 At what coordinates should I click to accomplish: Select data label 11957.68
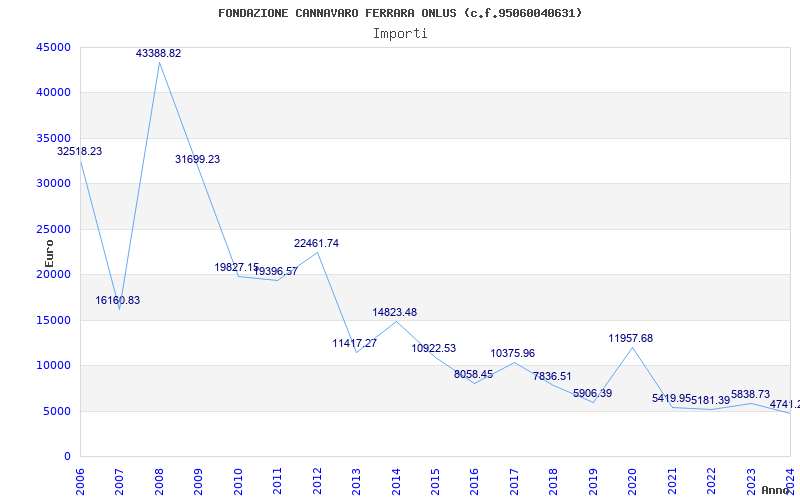click(631, 338)
